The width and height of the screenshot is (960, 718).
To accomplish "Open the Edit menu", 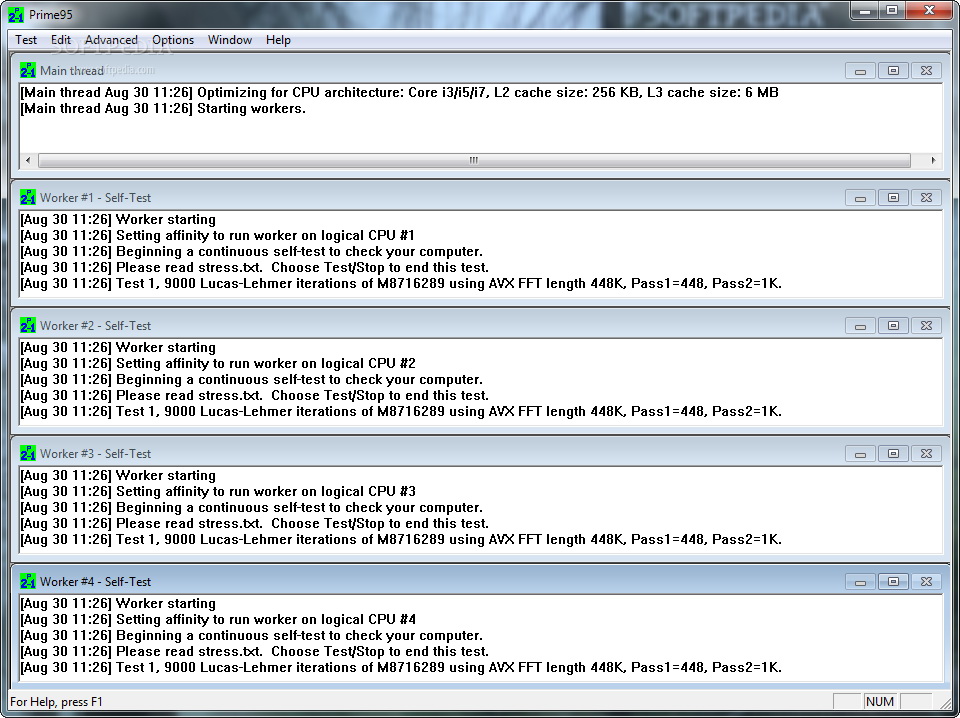I will click(61, 40).
